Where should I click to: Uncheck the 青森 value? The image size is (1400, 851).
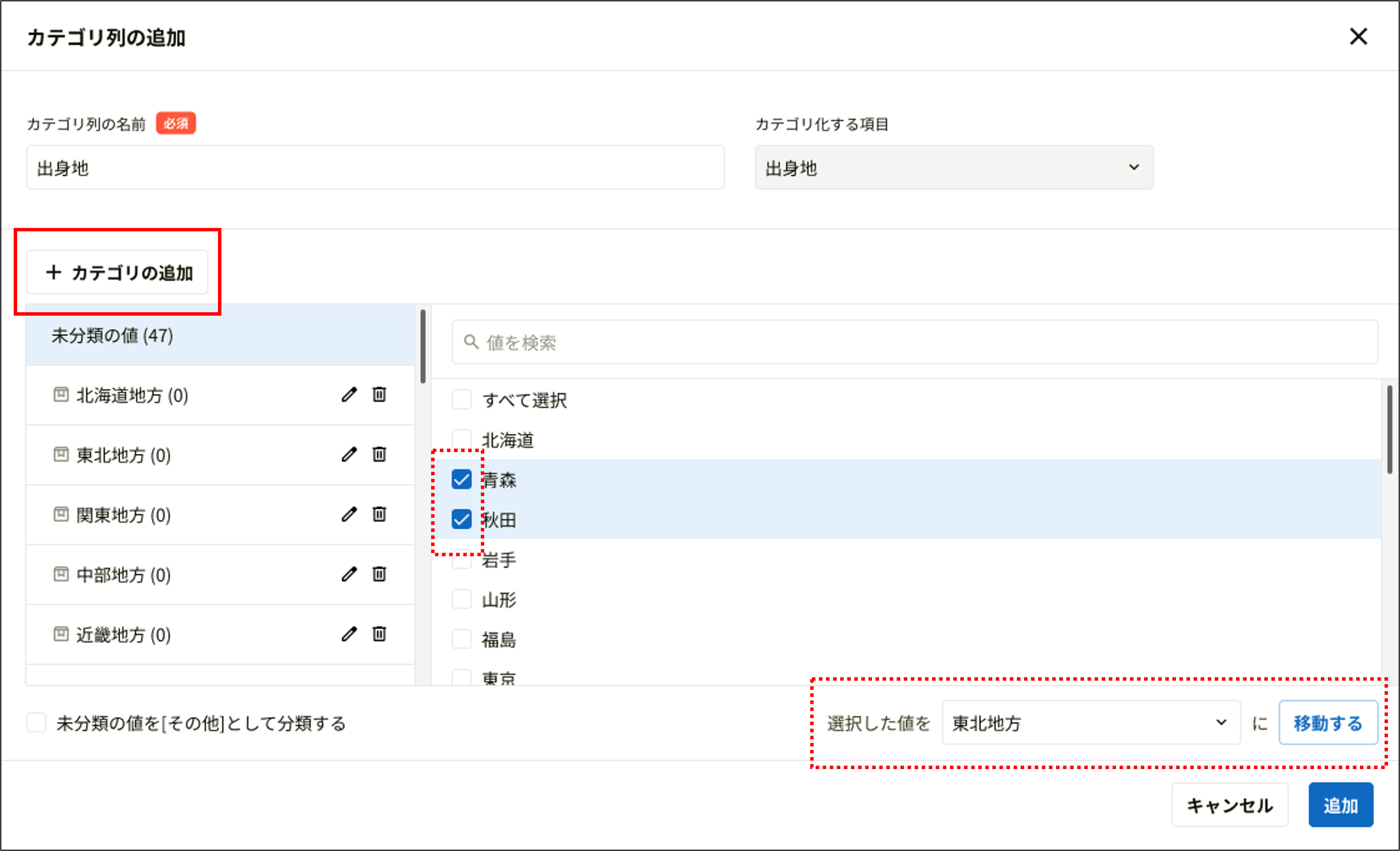[461, 479]
